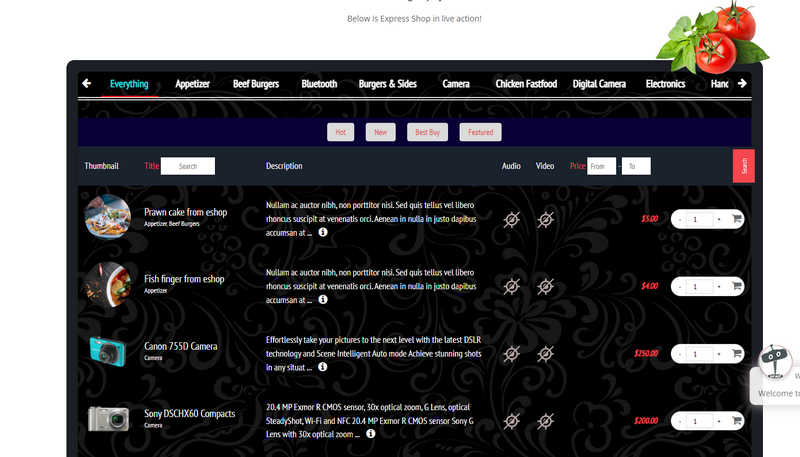This screenshot has width=800, height=457.
Task: Filter products by New
Action: 380,132
